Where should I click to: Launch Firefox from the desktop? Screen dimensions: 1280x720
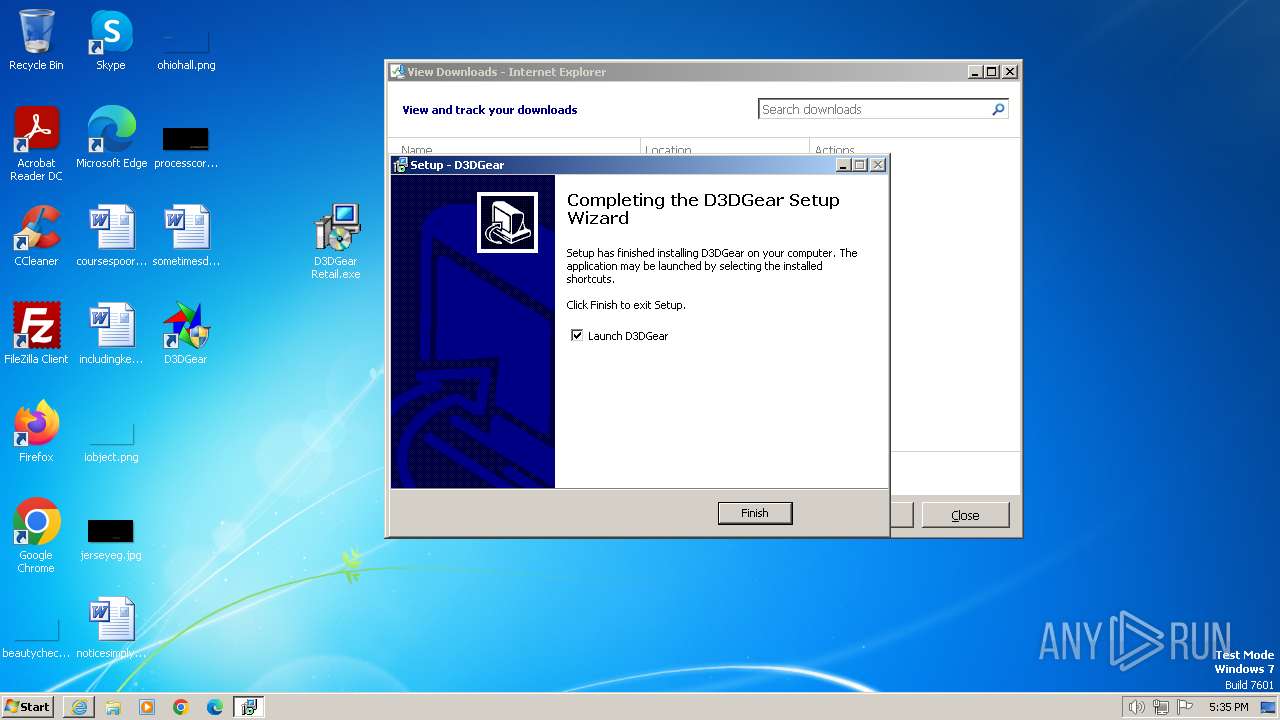click(36, 431)
